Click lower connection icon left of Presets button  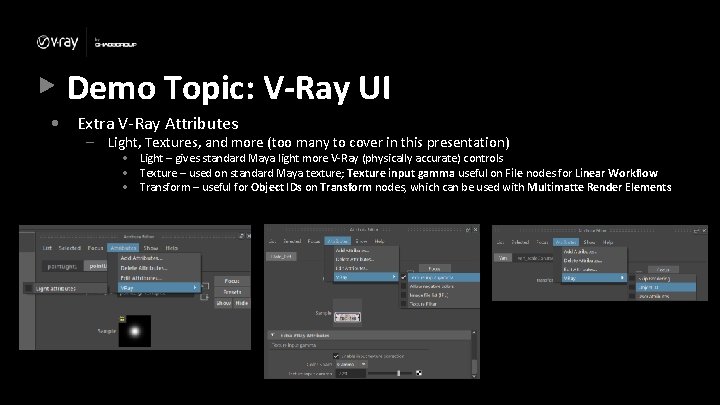tap(205, 297)
